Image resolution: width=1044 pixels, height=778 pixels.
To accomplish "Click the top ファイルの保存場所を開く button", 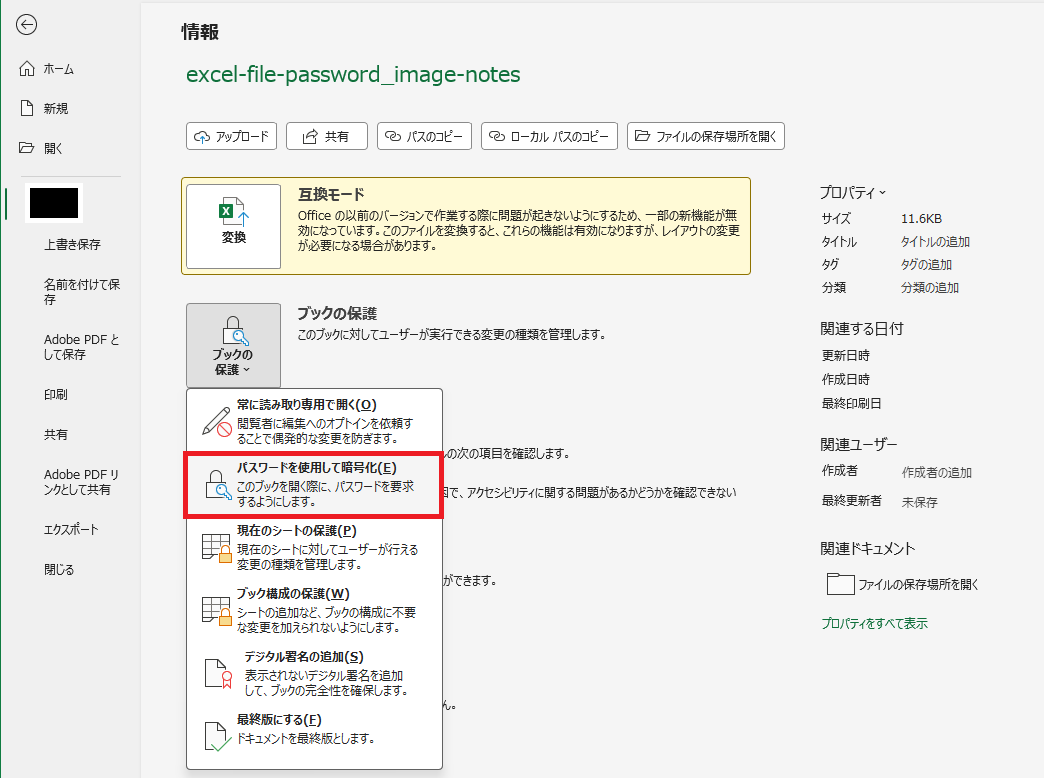I will (706, 136).
